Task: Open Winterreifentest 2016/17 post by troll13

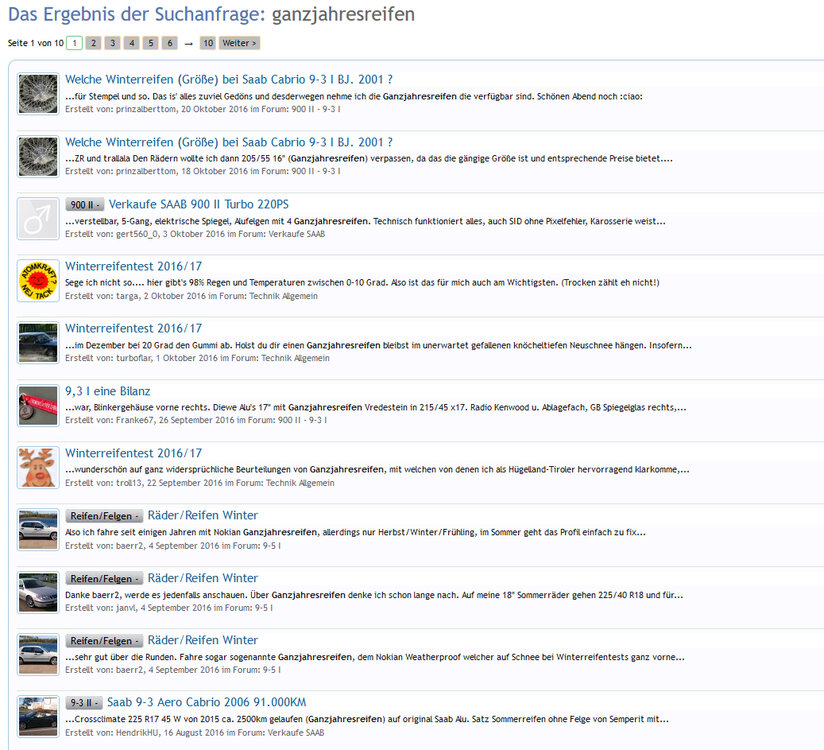Action: click(133, 453)
